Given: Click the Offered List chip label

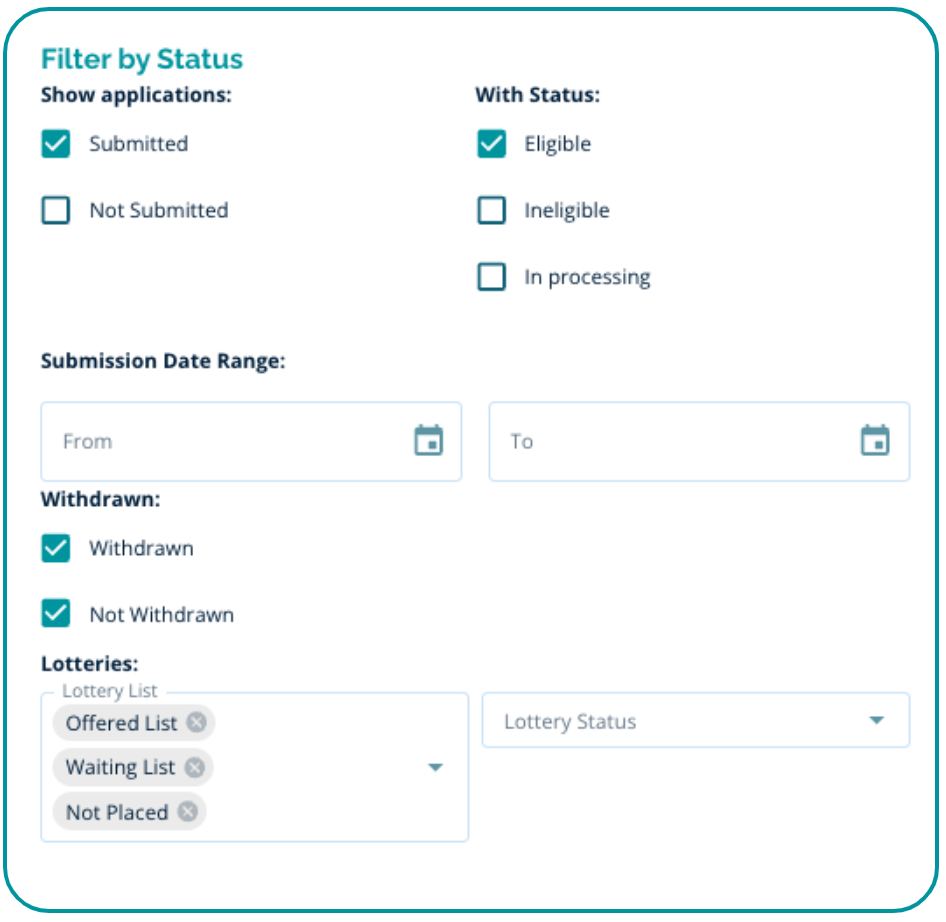Looking at the screenshot, I should pos(121,722).
